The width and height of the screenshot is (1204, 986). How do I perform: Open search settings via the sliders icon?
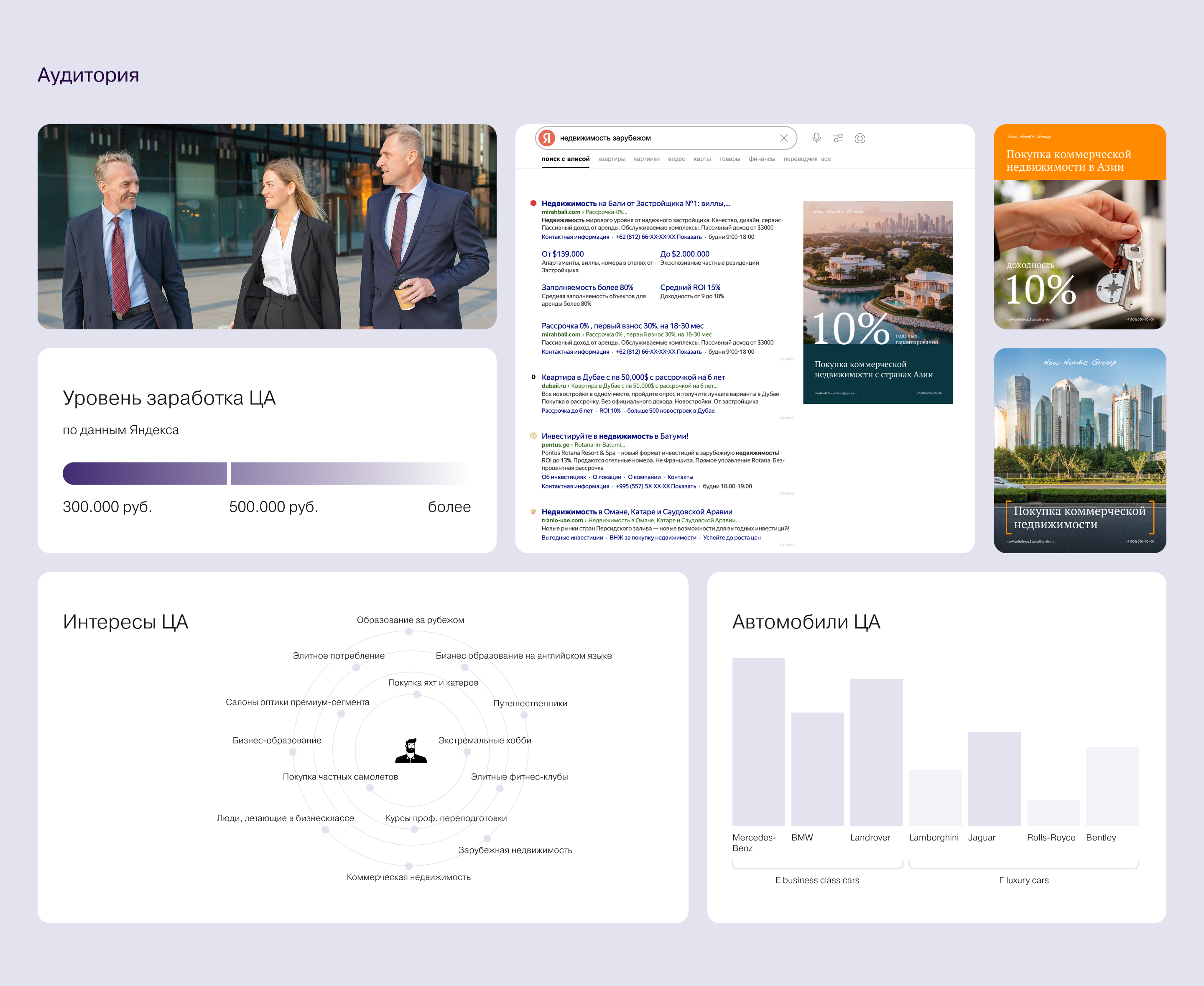pos(838,138)
